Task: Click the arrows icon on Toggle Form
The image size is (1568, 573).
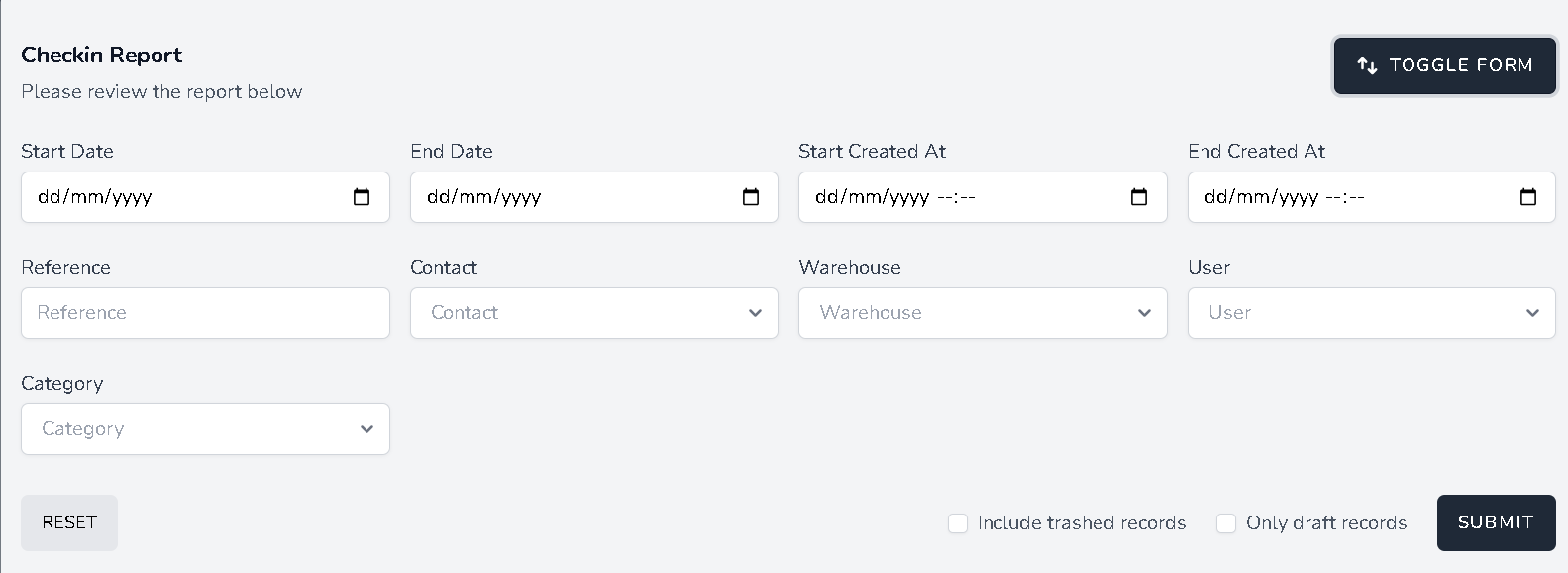Action: click(x=1368, y=66)
